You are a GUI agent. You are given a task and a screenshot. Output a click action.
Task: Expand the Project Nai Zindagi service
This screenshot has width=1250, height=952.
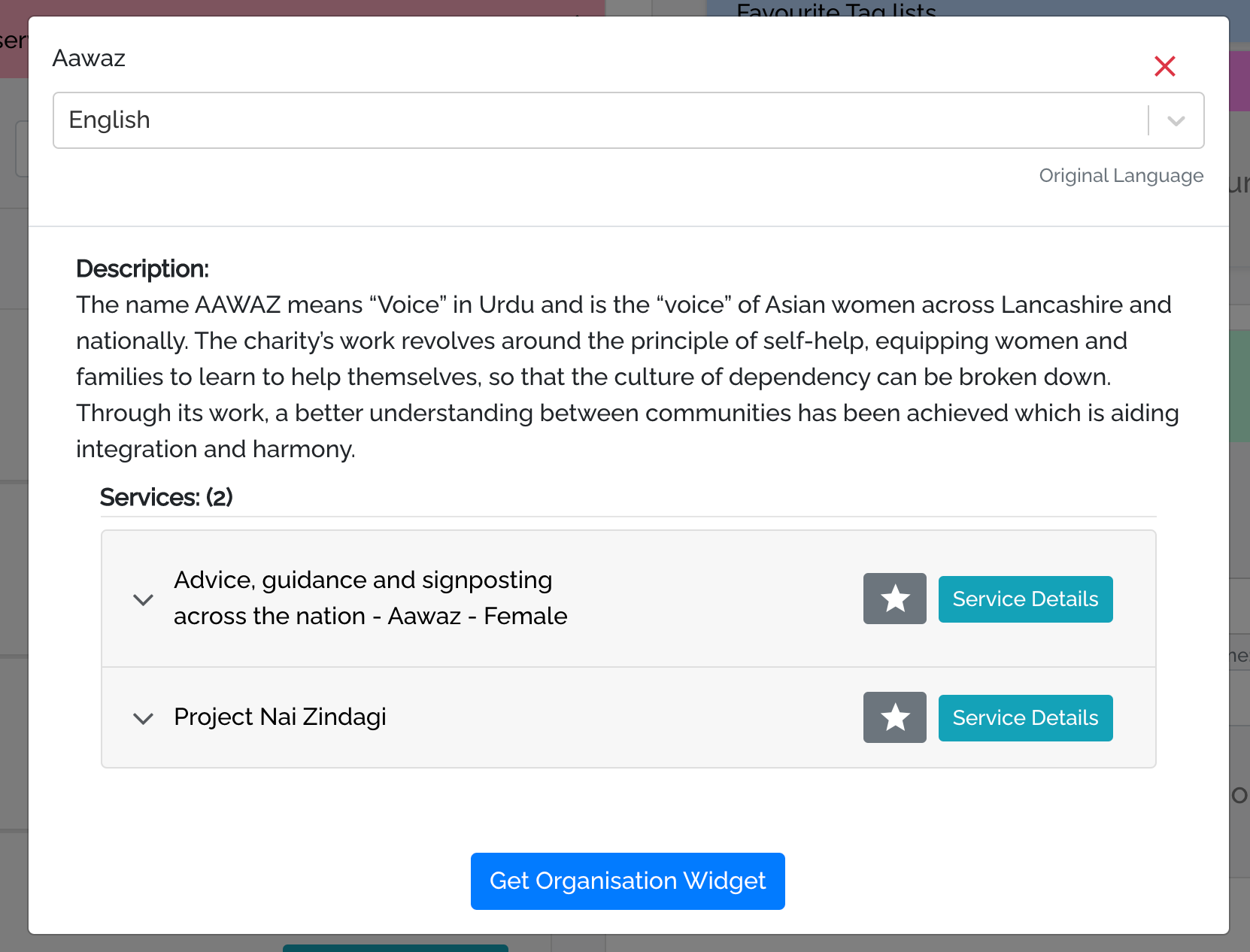click(x=143, y=718)
